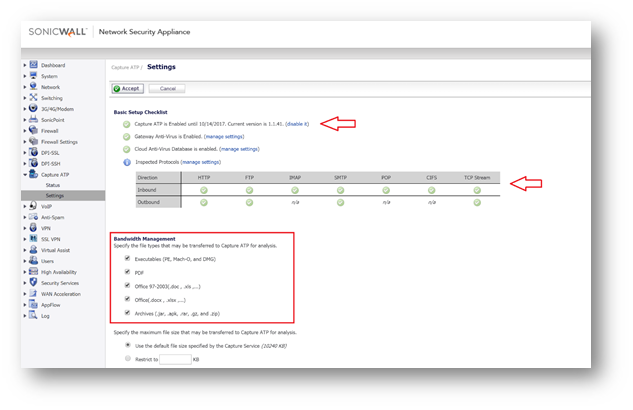633x410 pixels.
Task: Click the 3G/4G/Modem icon
Action: tap(34, 108)
